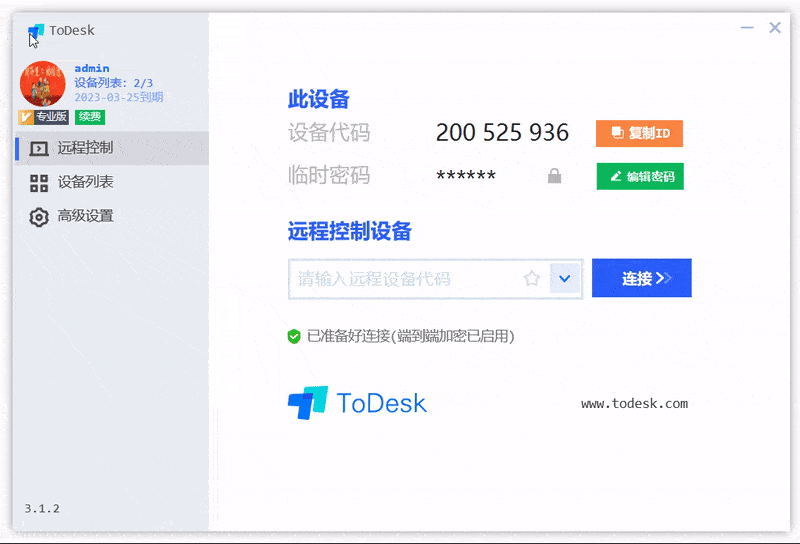Click the 已准备好连接 status text

pyautogui.click(x=411, y=336)
